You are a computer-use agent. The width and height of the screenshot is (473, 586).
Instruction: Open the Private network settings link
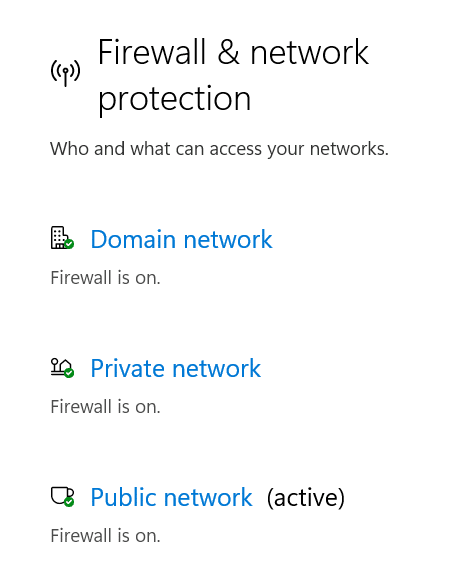pyautogui.click(x=176, y=368)
